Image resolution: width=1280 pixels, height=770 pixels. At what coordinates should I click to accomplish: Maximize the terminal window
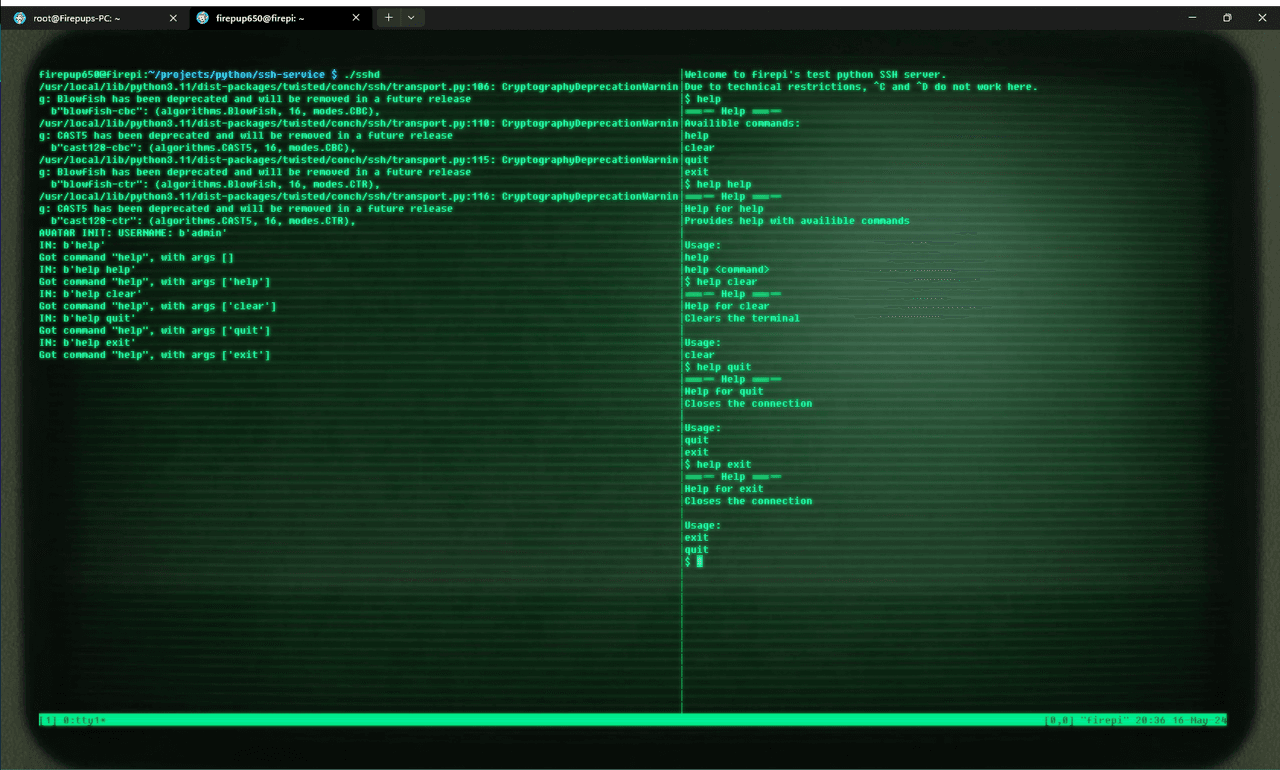tap(1227, 17)
